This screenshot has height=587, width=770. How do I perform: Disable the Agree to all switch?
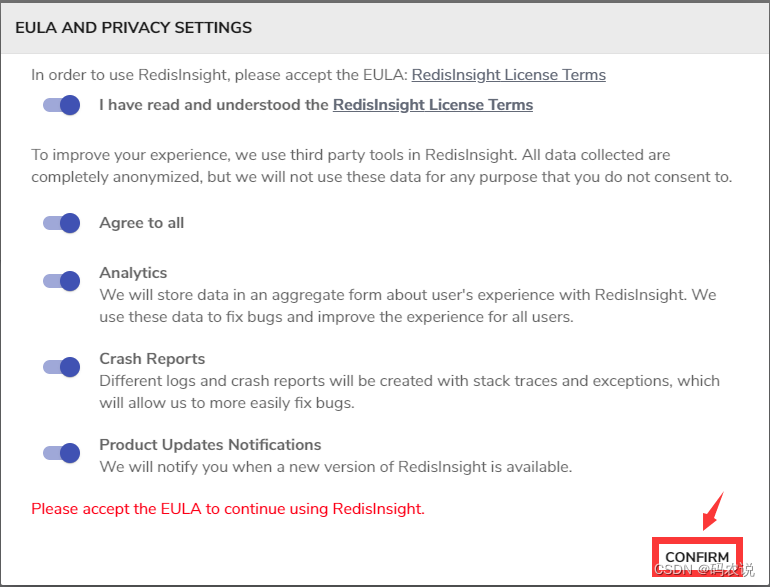tap(61, 223)
